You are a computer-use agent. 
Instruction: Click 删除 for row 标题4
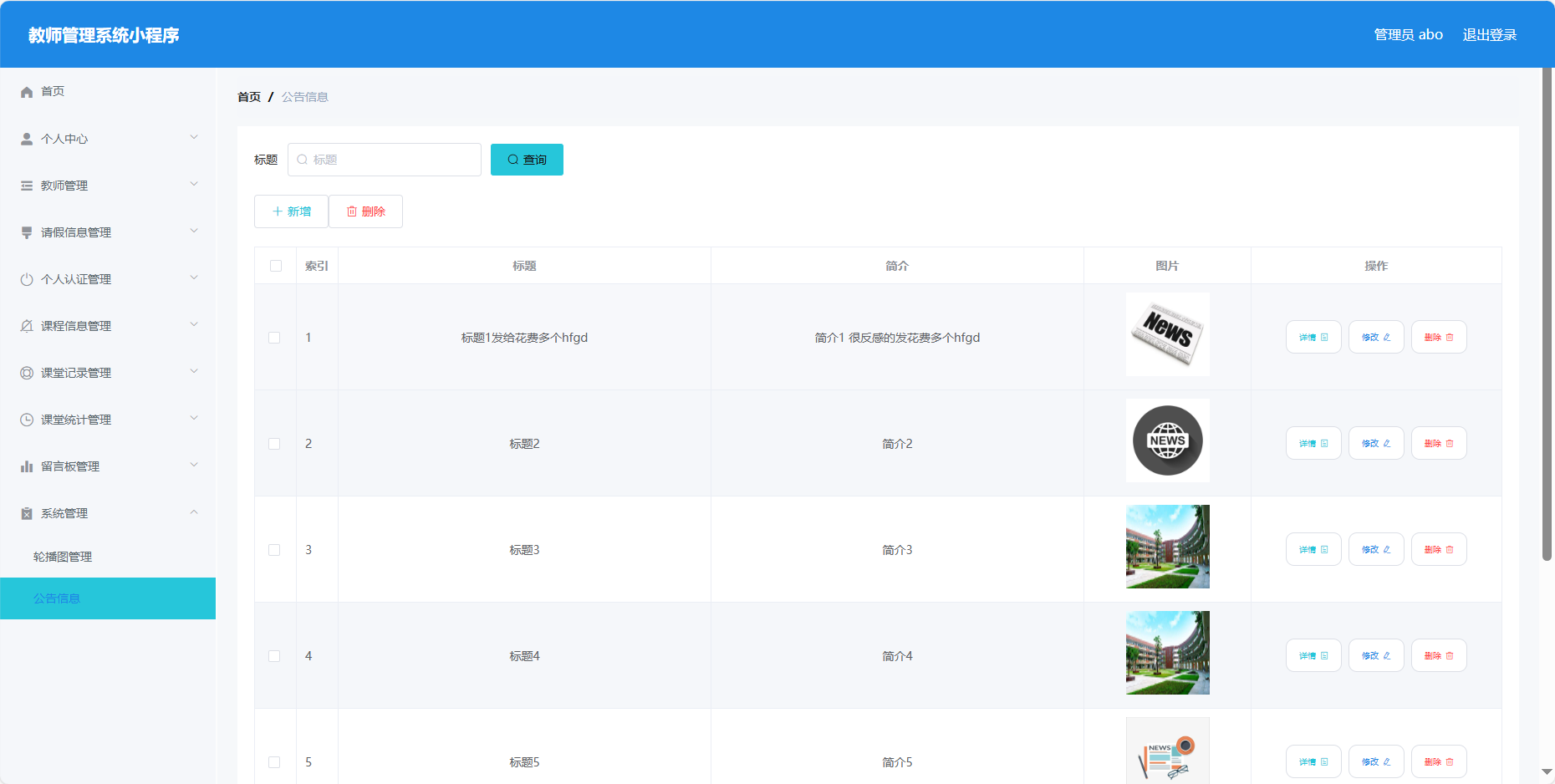(x=1439, y=655)
